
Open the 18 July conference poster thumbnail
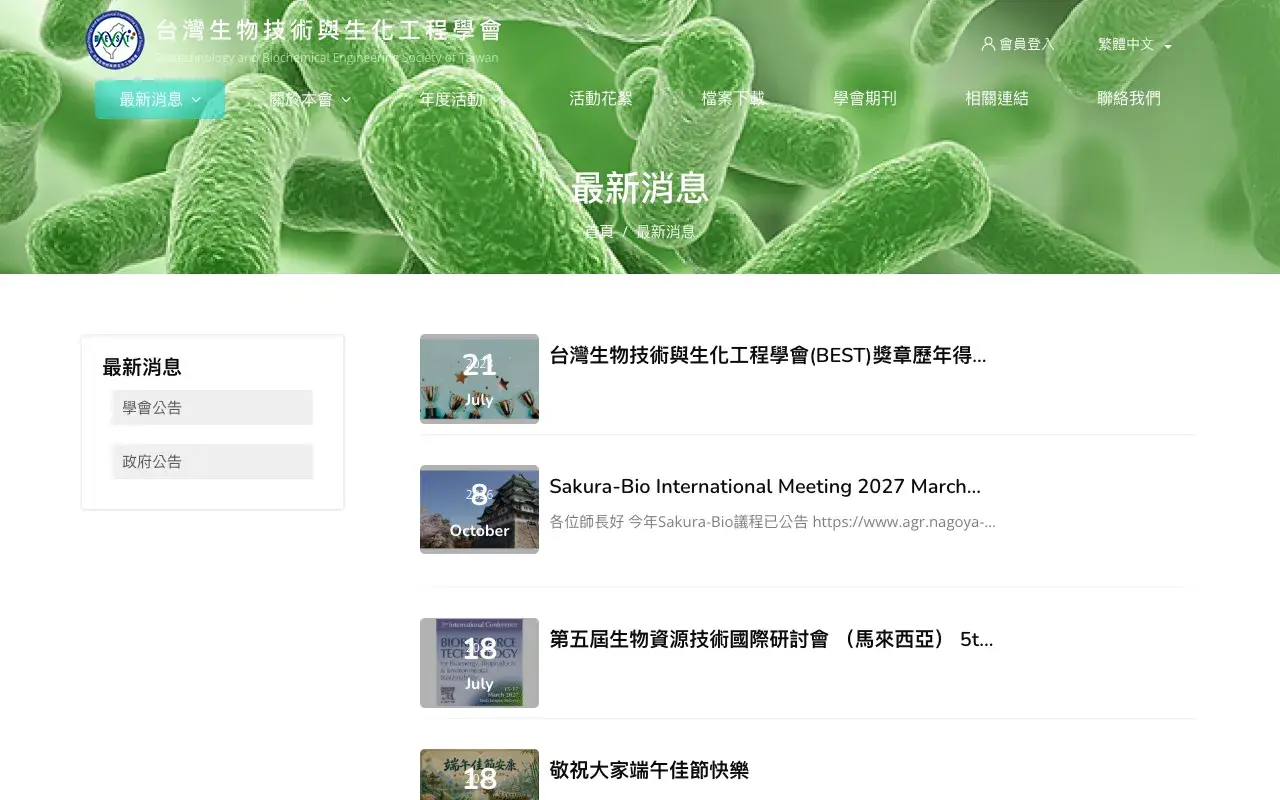pos(479,663)
